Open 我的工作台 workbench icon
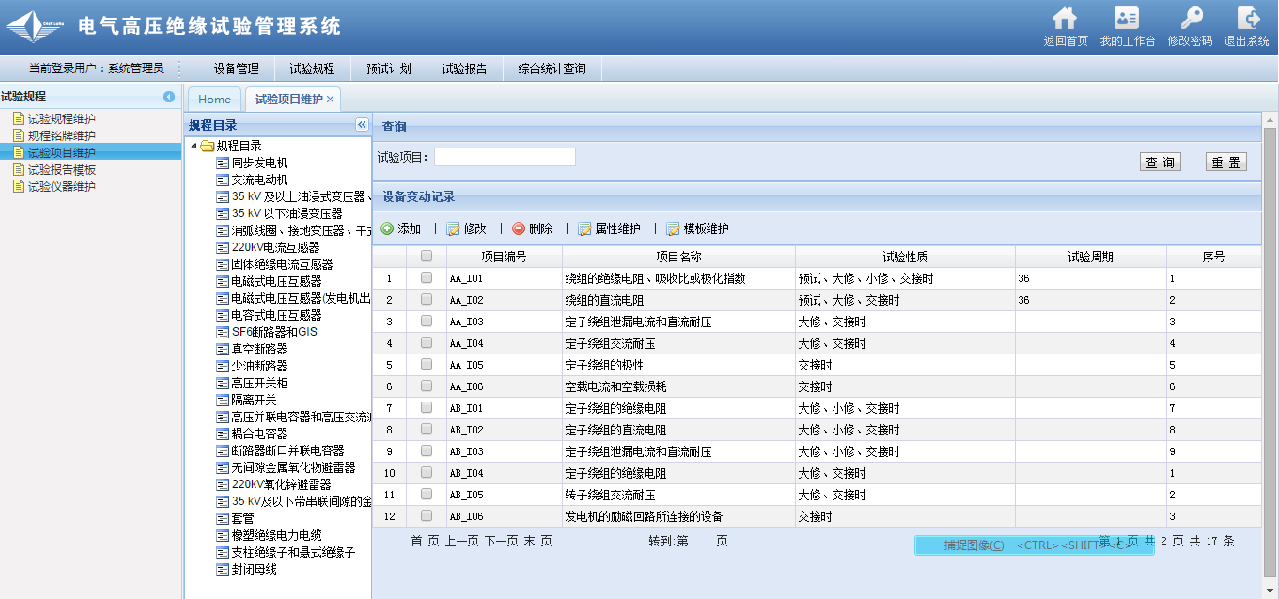1279x599 pixels. pos(1127,19)
